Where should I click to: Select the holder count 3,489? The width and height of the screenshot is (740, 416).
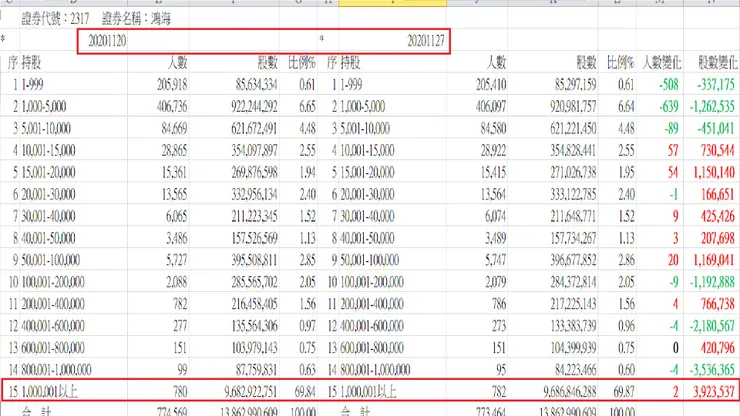click(x=496, y=238)
